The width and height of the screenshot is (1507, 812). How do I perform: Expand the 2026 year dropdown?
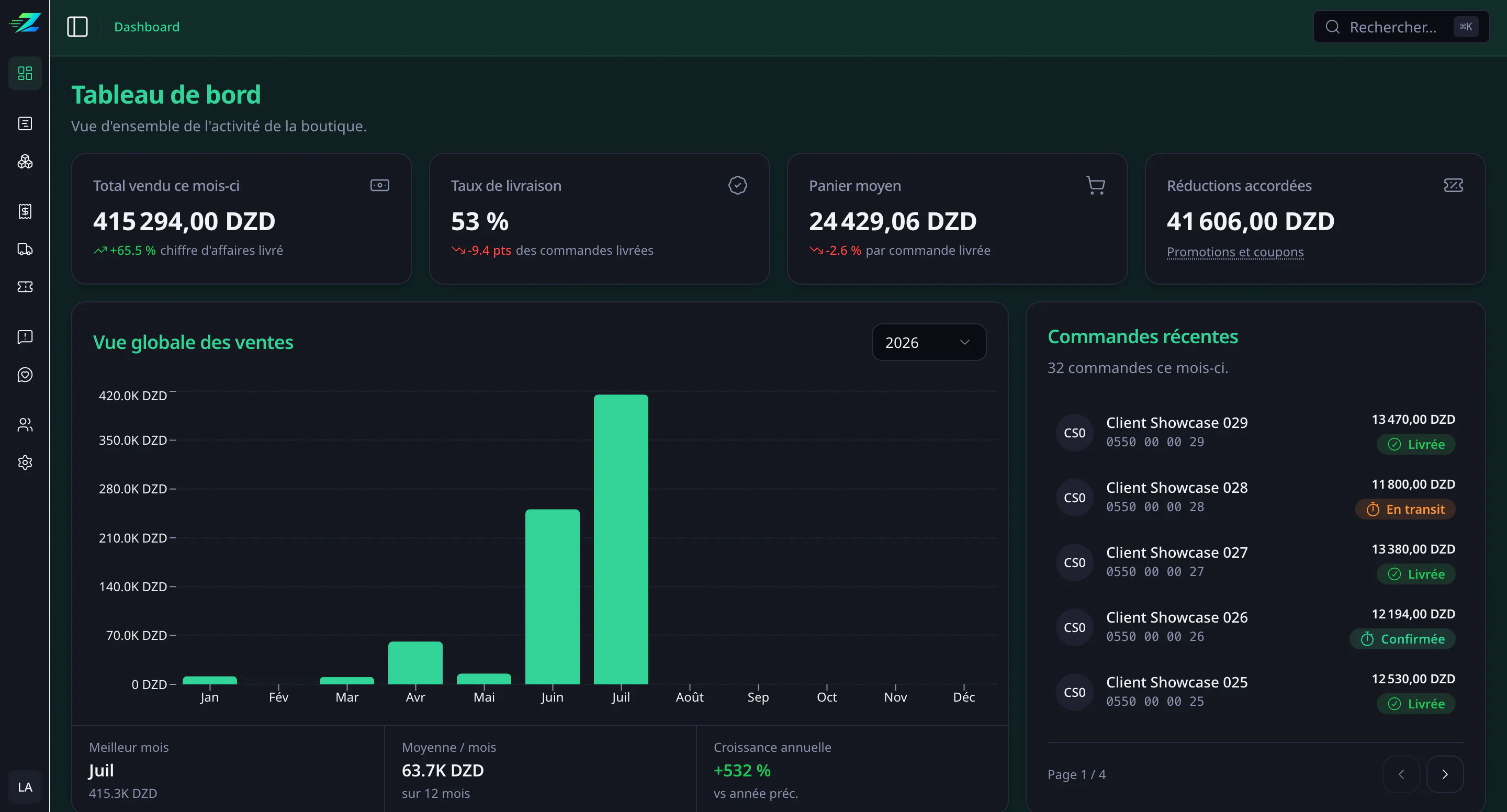pos(928,342)
